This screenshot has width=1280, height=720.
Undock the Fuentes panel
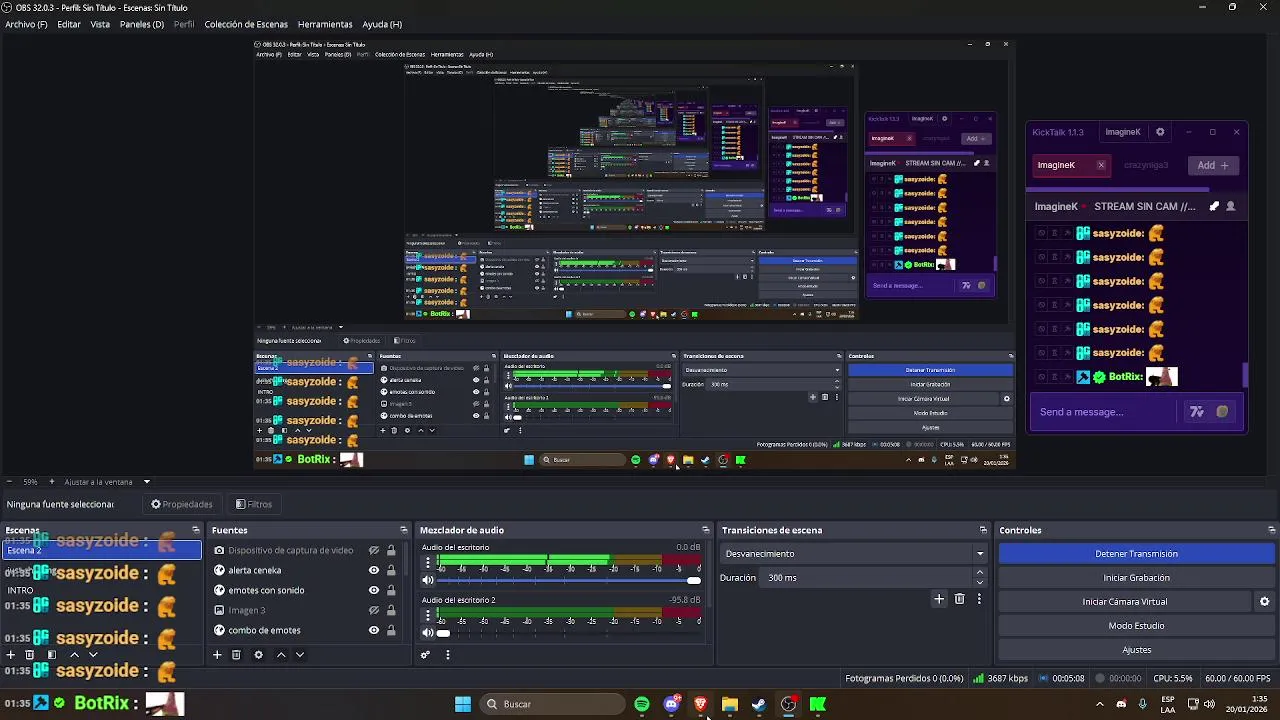(x=404, y=530)
